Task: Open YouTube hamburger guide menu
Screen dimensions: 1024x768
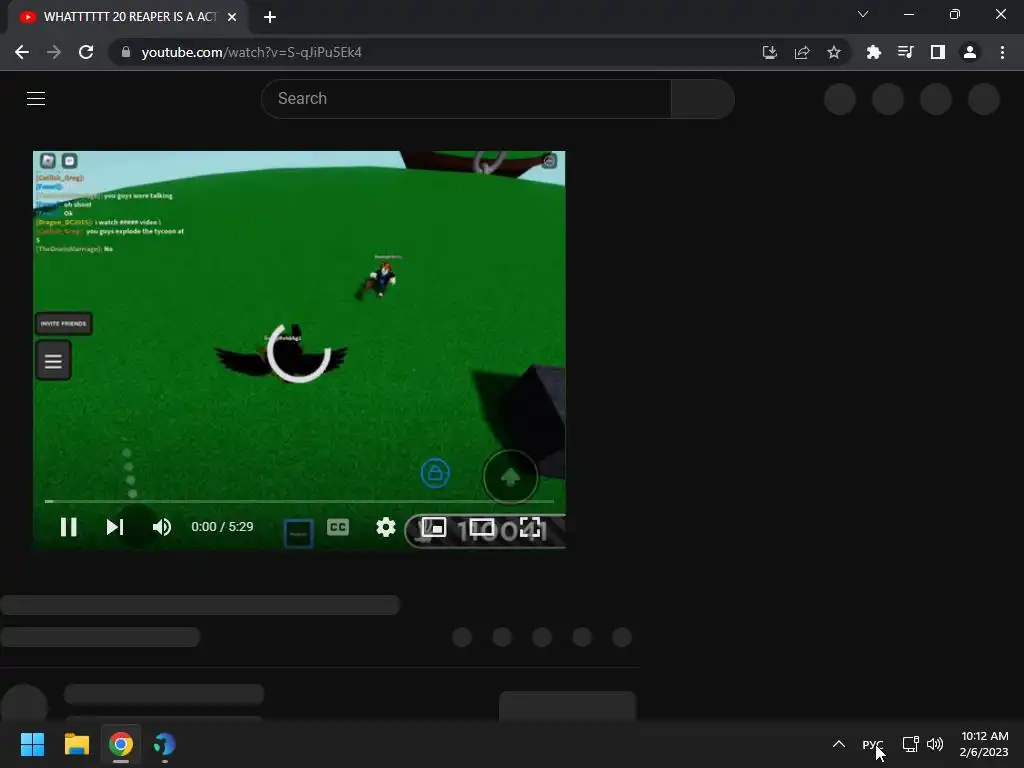Action: tap(36, 99)
